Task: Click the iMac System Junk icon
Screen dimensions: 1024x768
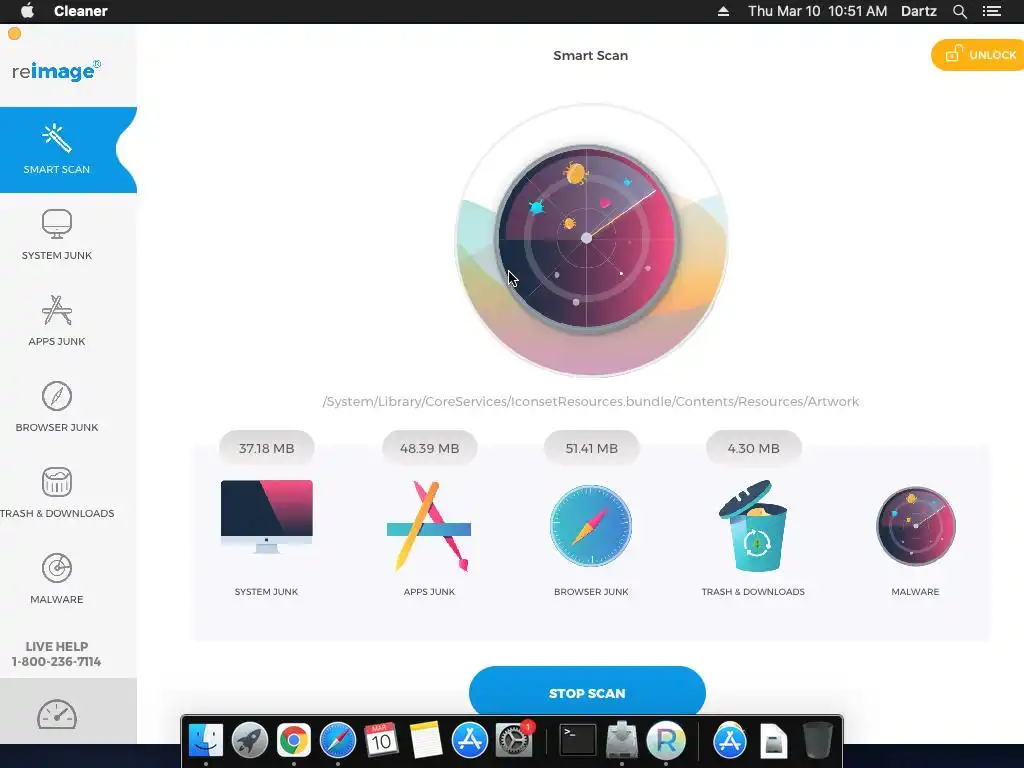Action: 266,517
